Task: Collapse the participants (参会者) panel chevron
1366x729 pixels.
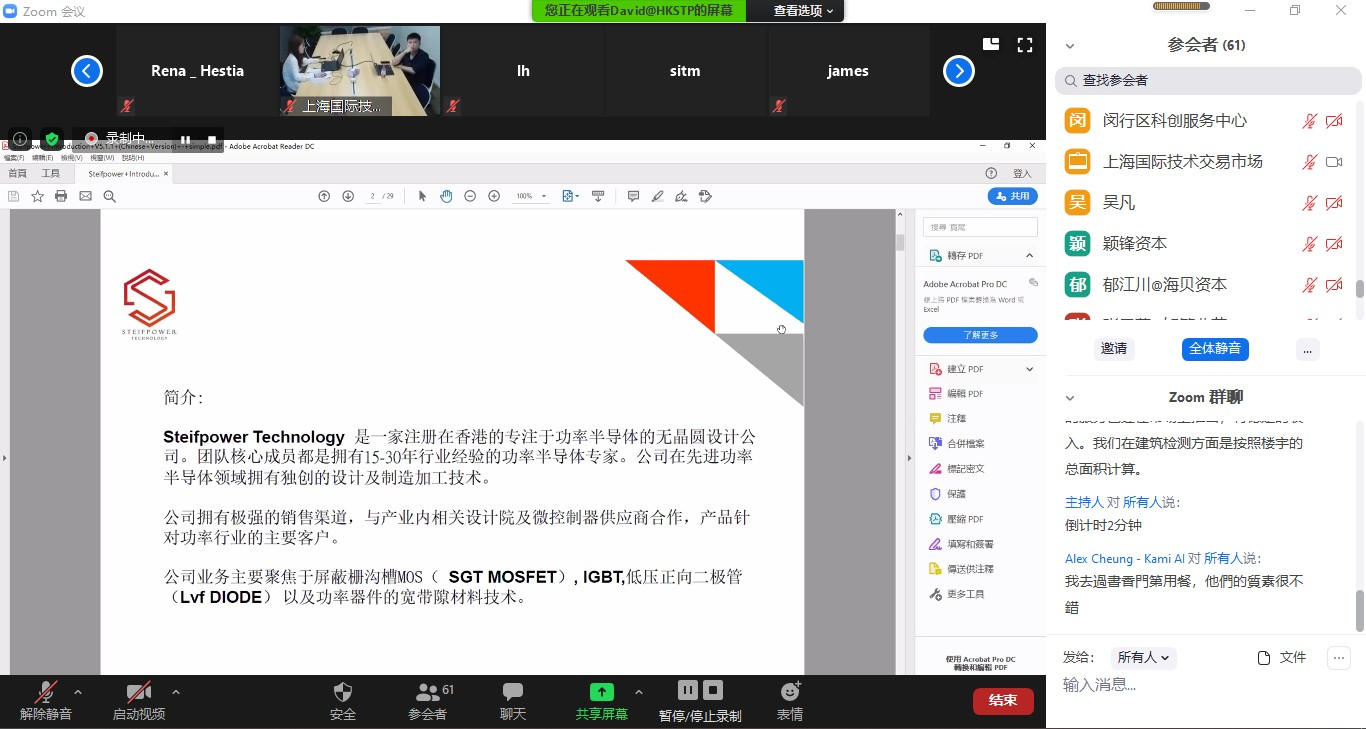Action: (1070, 46)
